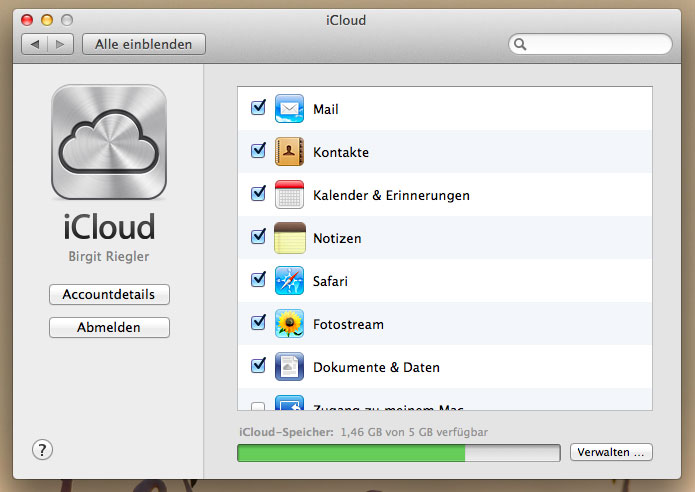Click the Kalender & Erinnerungen calendar icon
Screen dimensions: 695x492
tap(289, 194)
